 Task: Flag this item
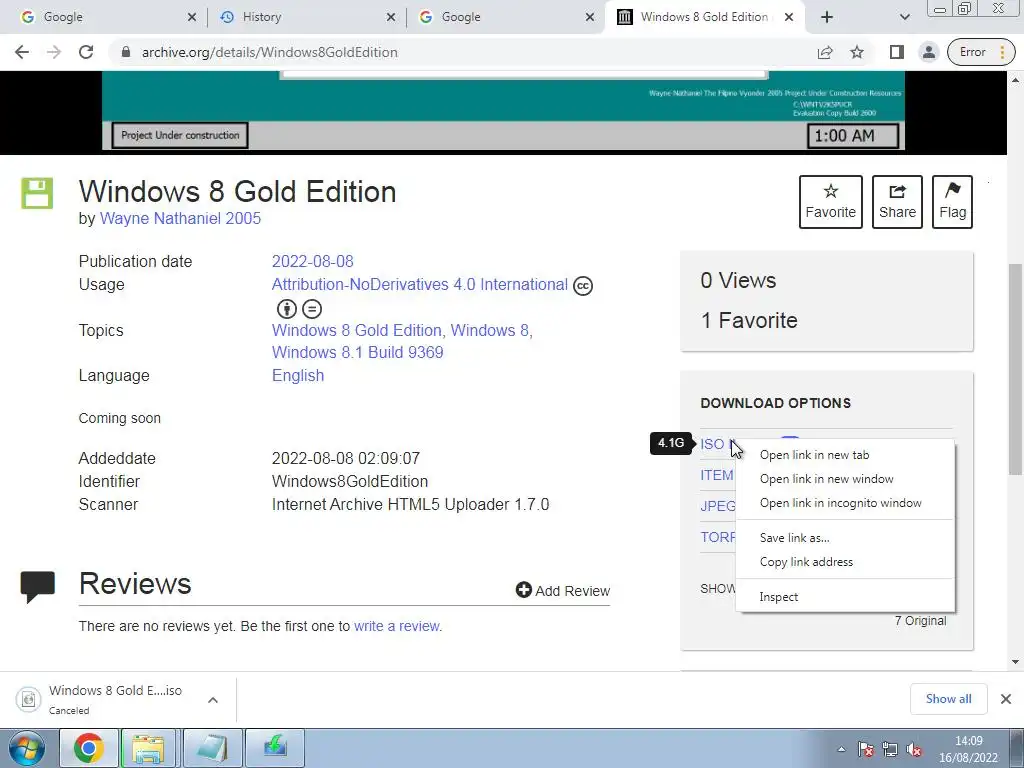click(x=952, y=202)
